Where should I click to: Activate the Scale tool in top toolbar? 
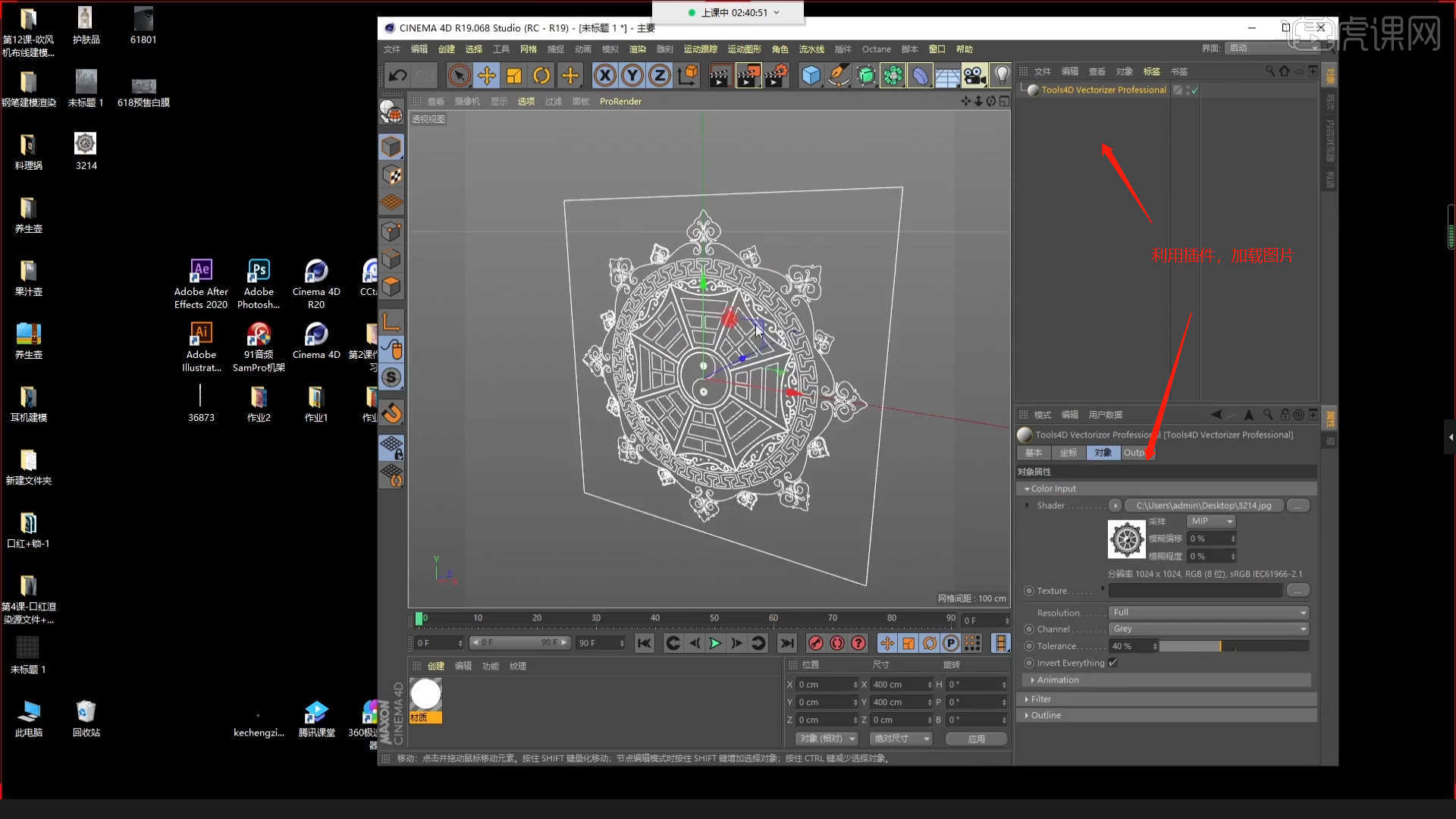coord(514,75)
